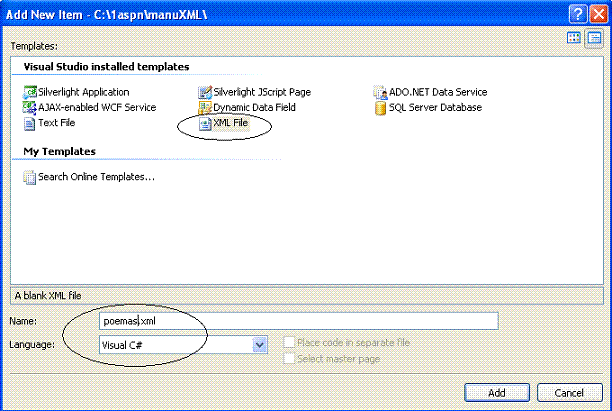The width and height of the screenshot is (612, 411).
Task: Select the Text File template icon
Action: (x=30, y=123)
